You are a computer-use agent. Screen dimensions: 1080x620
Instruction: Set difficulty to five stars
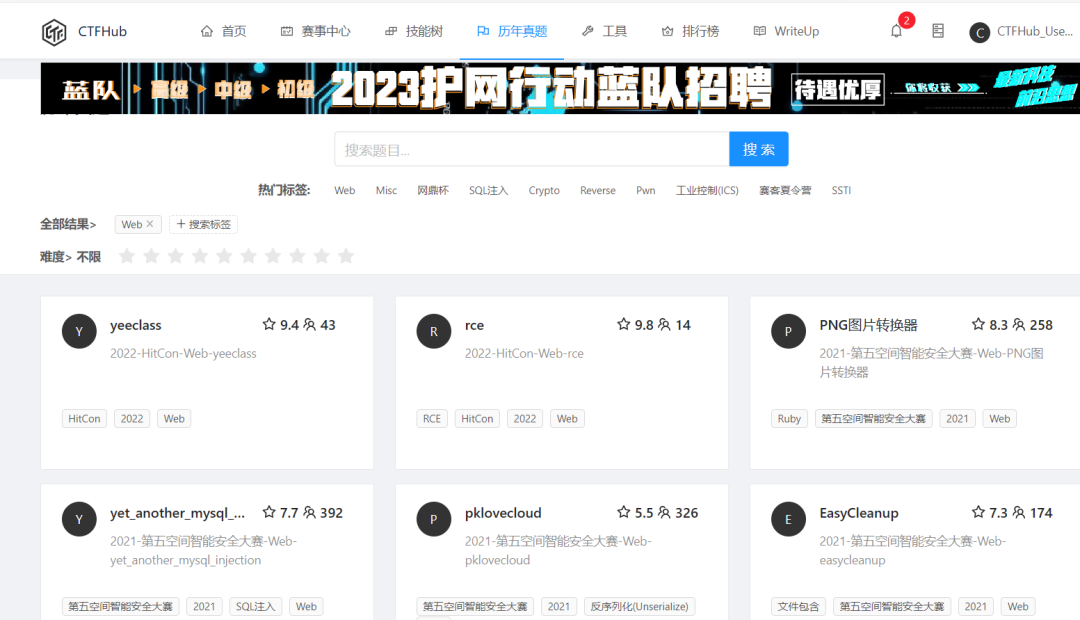coord(225,256)
